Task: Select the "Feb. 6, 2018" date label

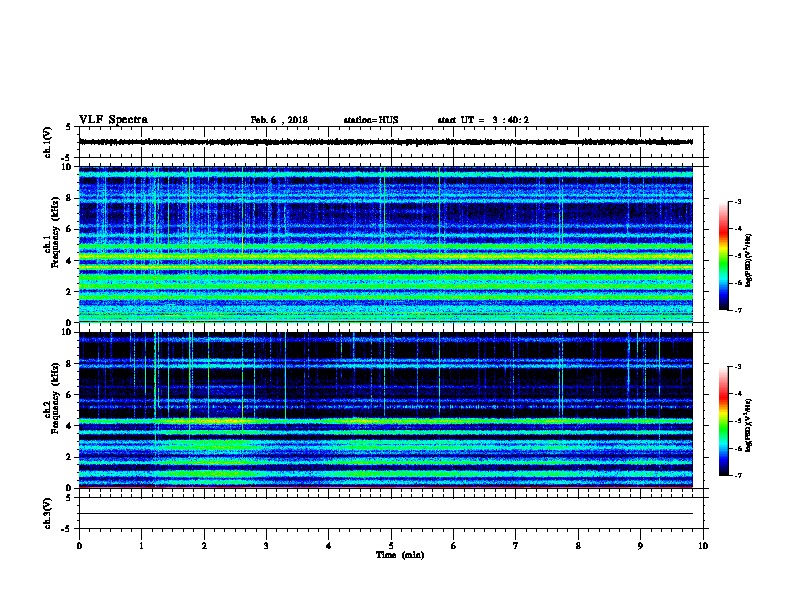Action: coord(279,120)
